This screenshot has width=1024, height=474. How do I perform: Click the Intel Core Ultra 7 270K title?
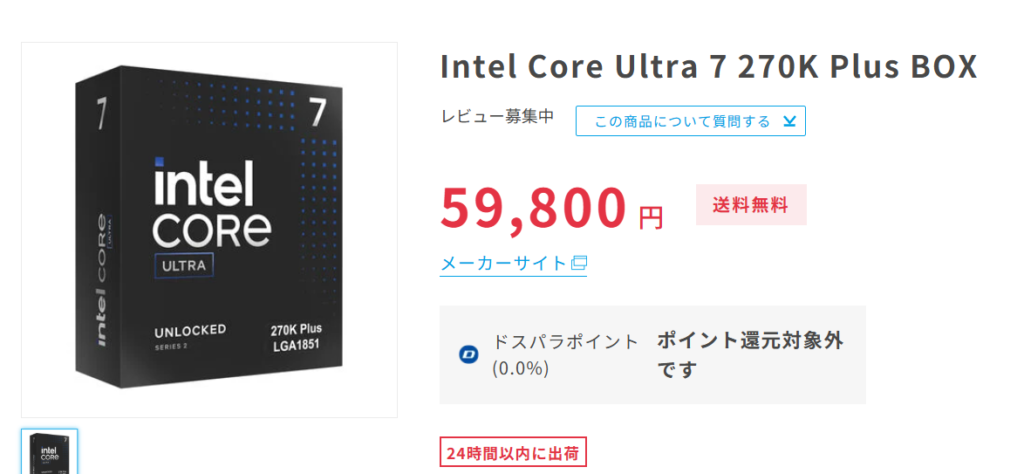point(709,67)
